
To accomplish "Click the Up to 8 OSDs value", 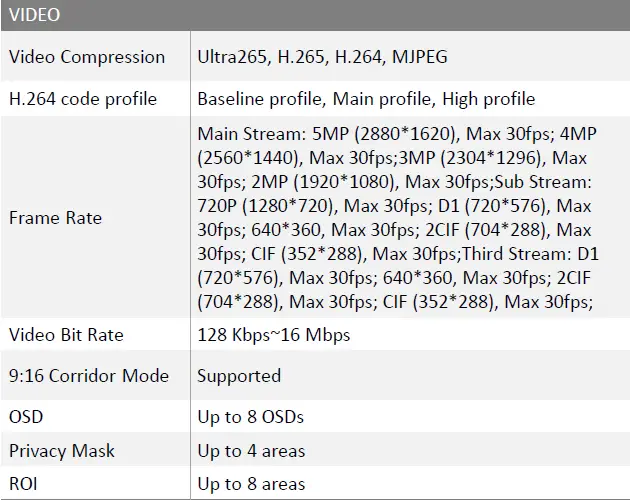I will click(250, 416).
